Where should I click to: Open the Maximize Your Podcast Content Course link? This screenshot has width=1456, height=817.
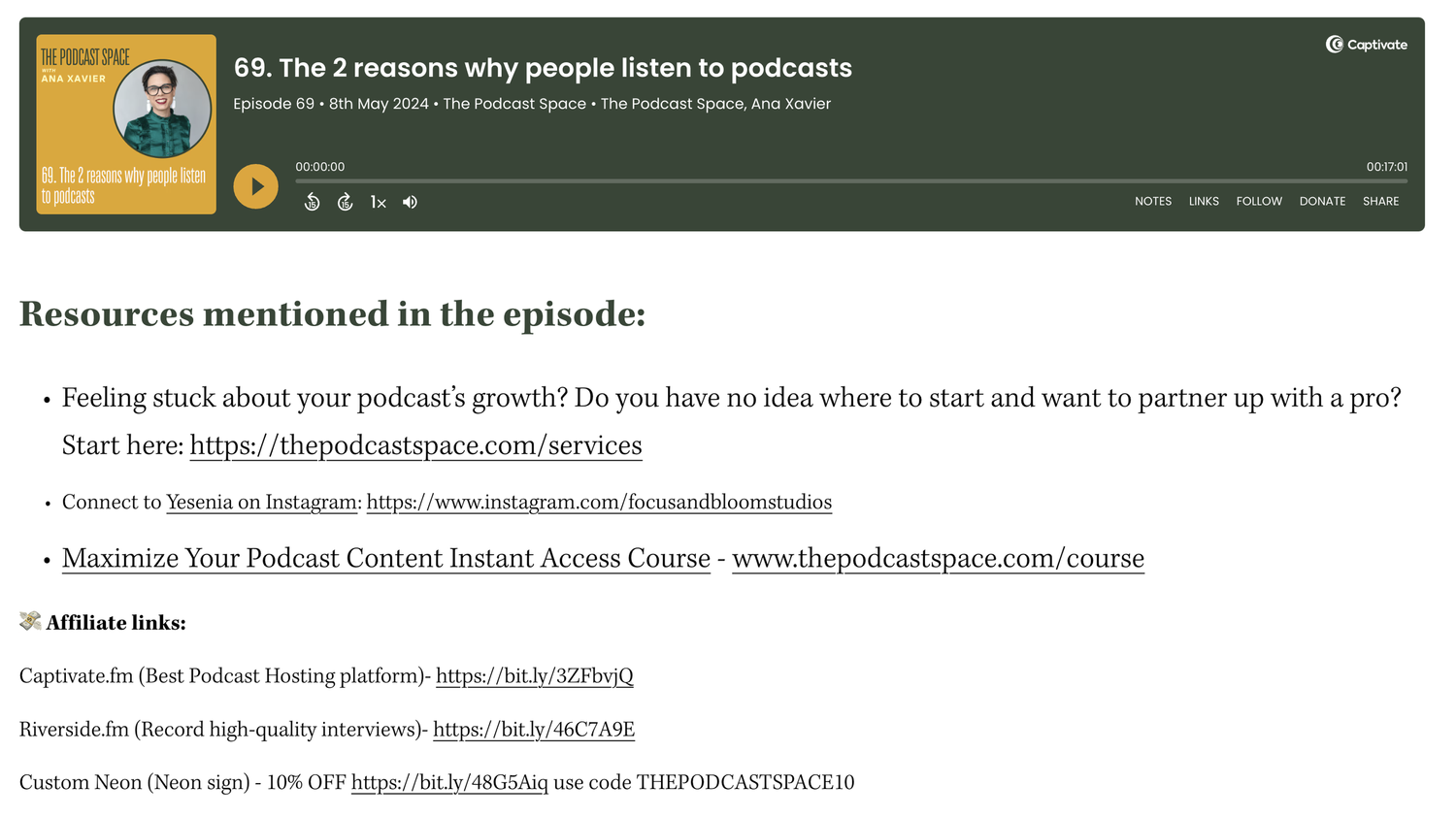tap(384, 558)
